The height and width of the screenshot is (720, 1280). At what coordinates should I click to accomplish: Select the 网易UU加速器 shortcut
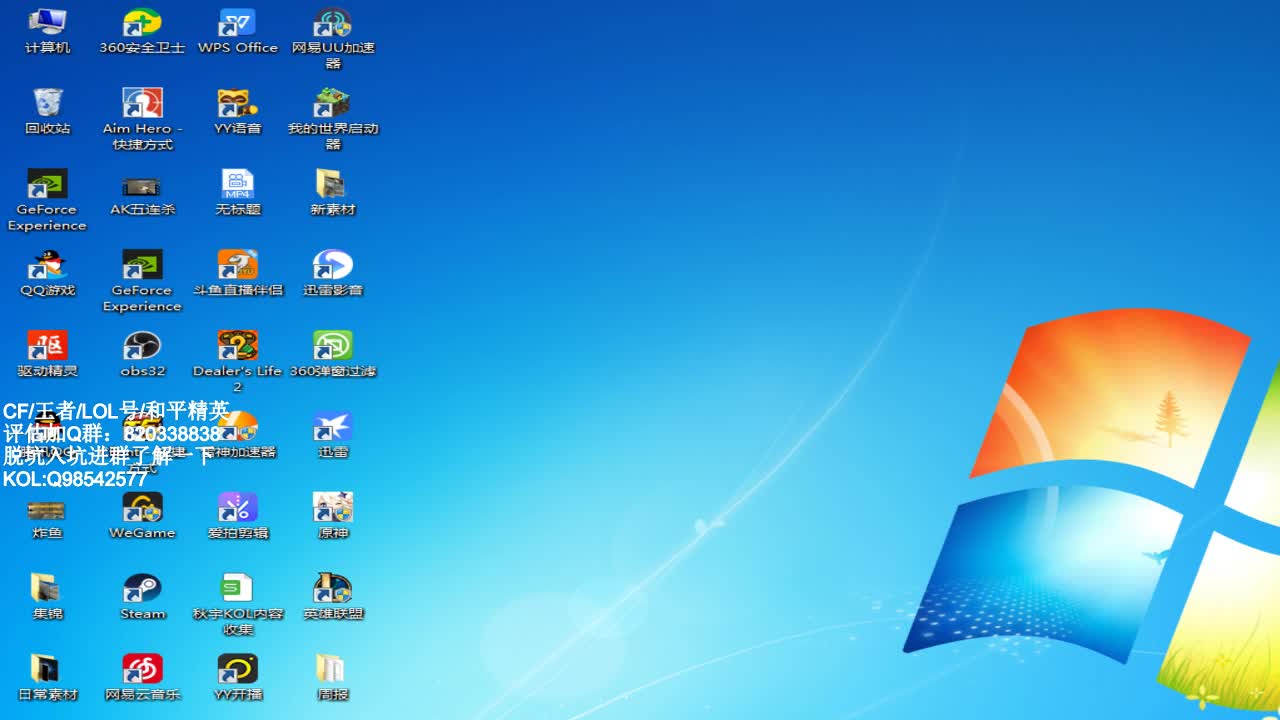click(333, 39)
